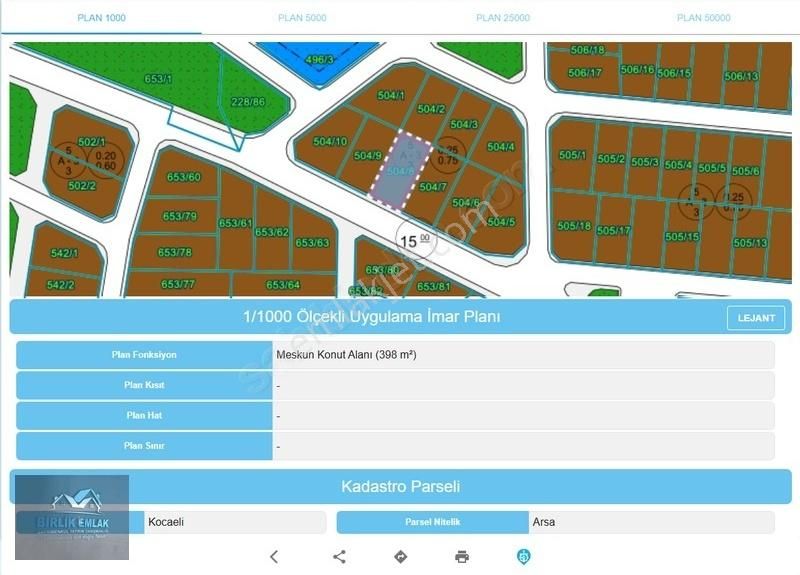Viewport: 800px width, 575px height.
Task: Select parcel 504/9 on the map
Action: [x=368, y=155]
